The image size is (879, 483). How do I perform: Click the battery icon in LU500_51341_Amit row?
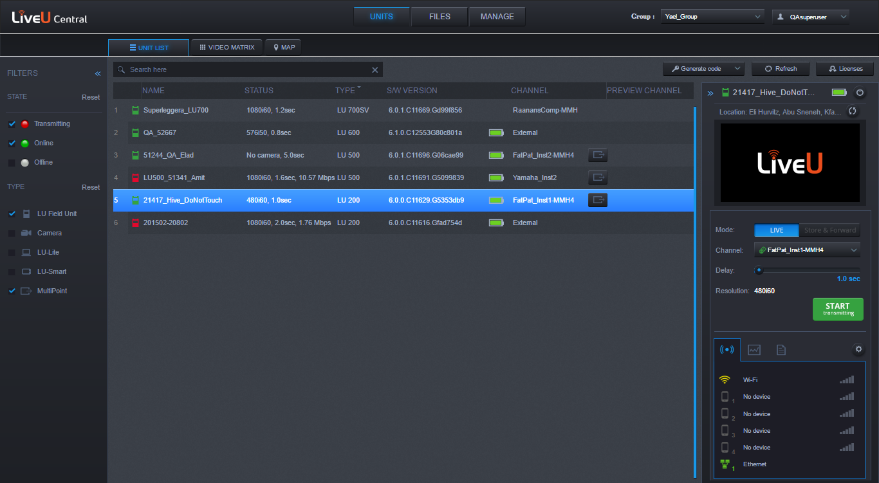tap(496, 178)
